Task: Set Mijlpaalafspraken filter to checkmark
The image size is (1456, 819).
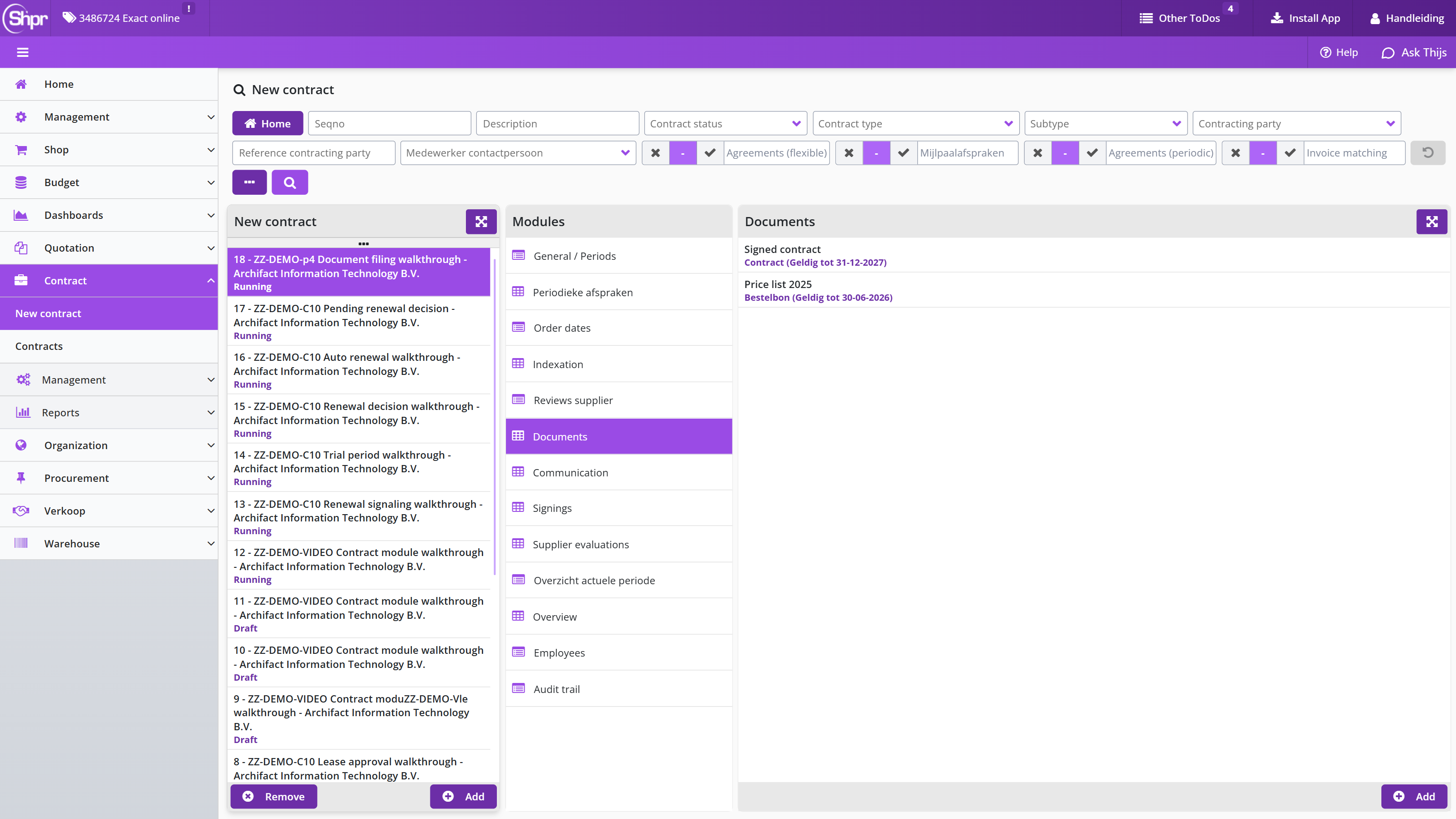Action: point(903,152)
